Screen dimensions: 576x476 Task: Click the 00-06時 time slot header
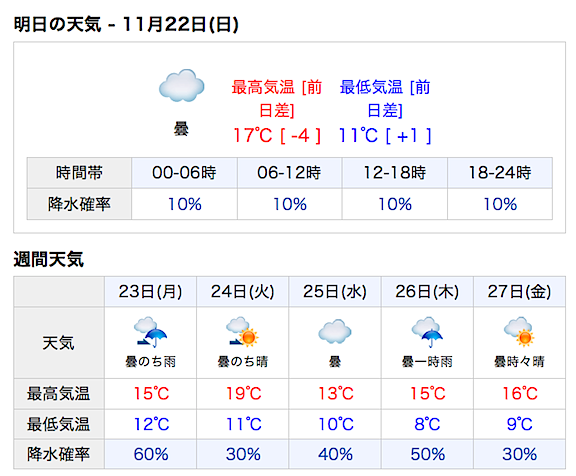184,173
